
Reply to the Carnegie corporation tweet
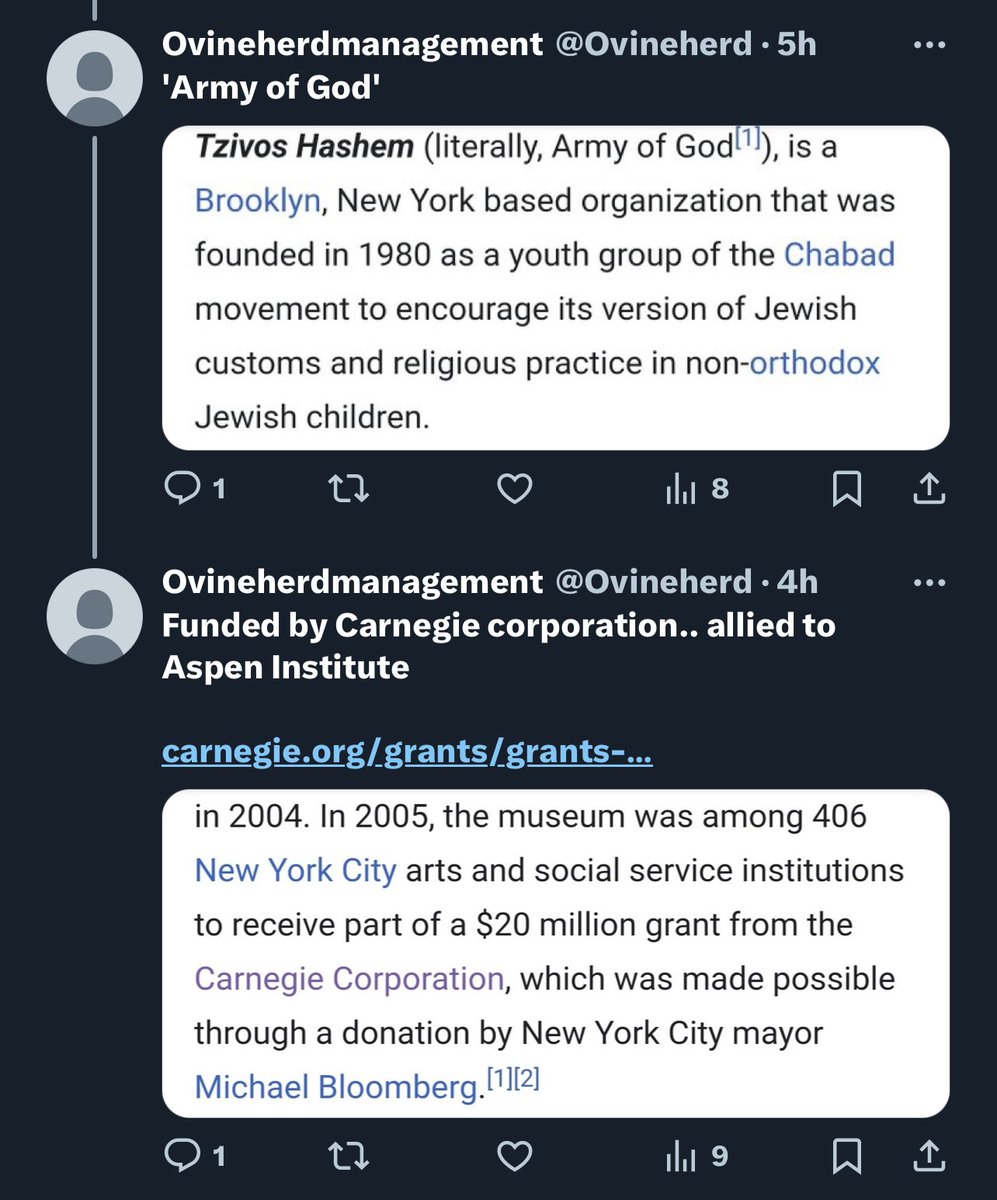coord(181,1157)
